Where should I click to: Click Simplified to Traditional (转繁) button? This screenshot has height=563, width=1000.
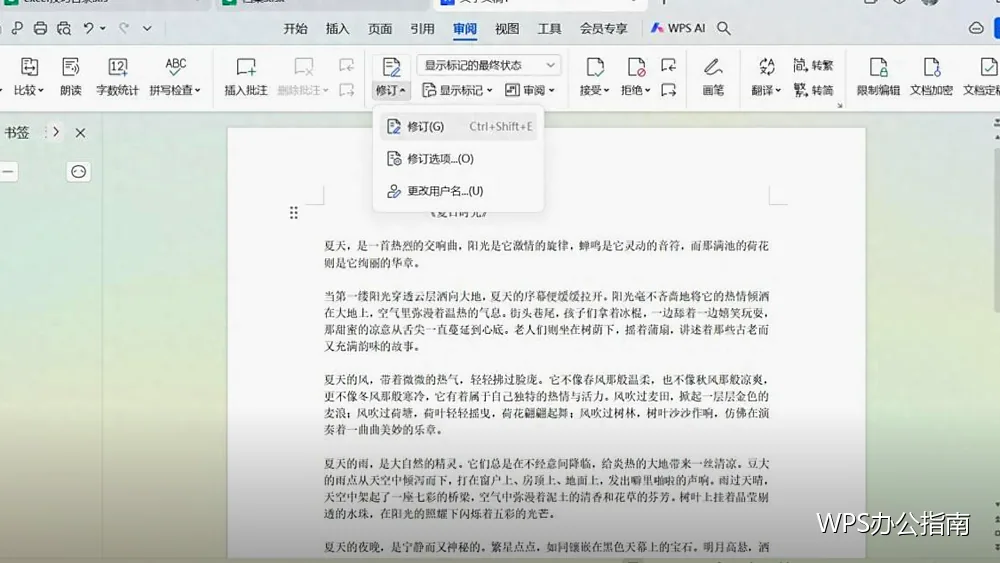[813, 65]
